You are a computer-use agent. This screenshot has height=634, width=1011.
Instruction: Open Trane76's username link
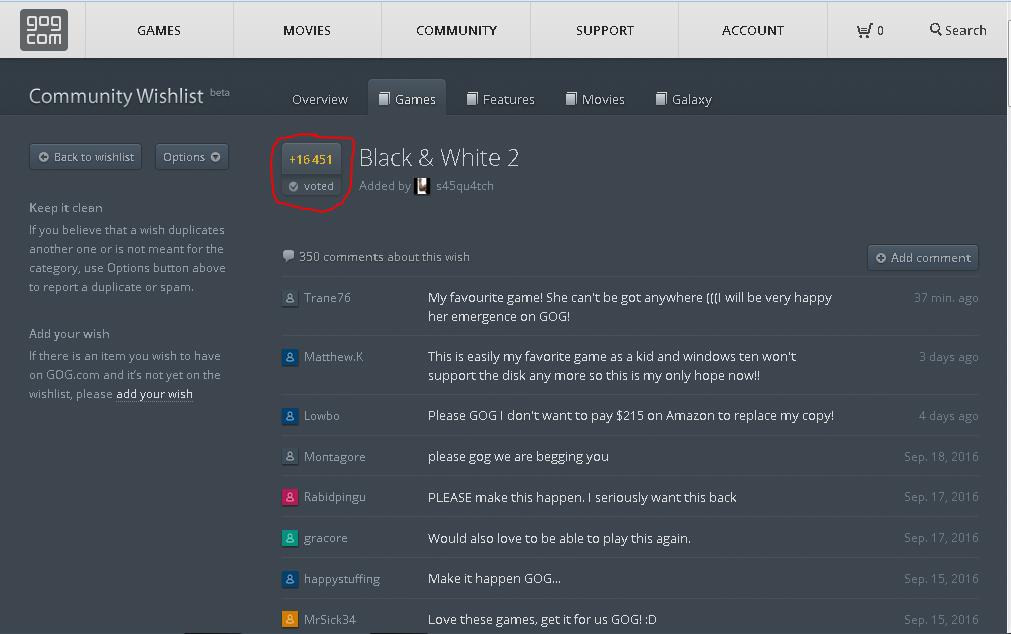coord(327,298)
